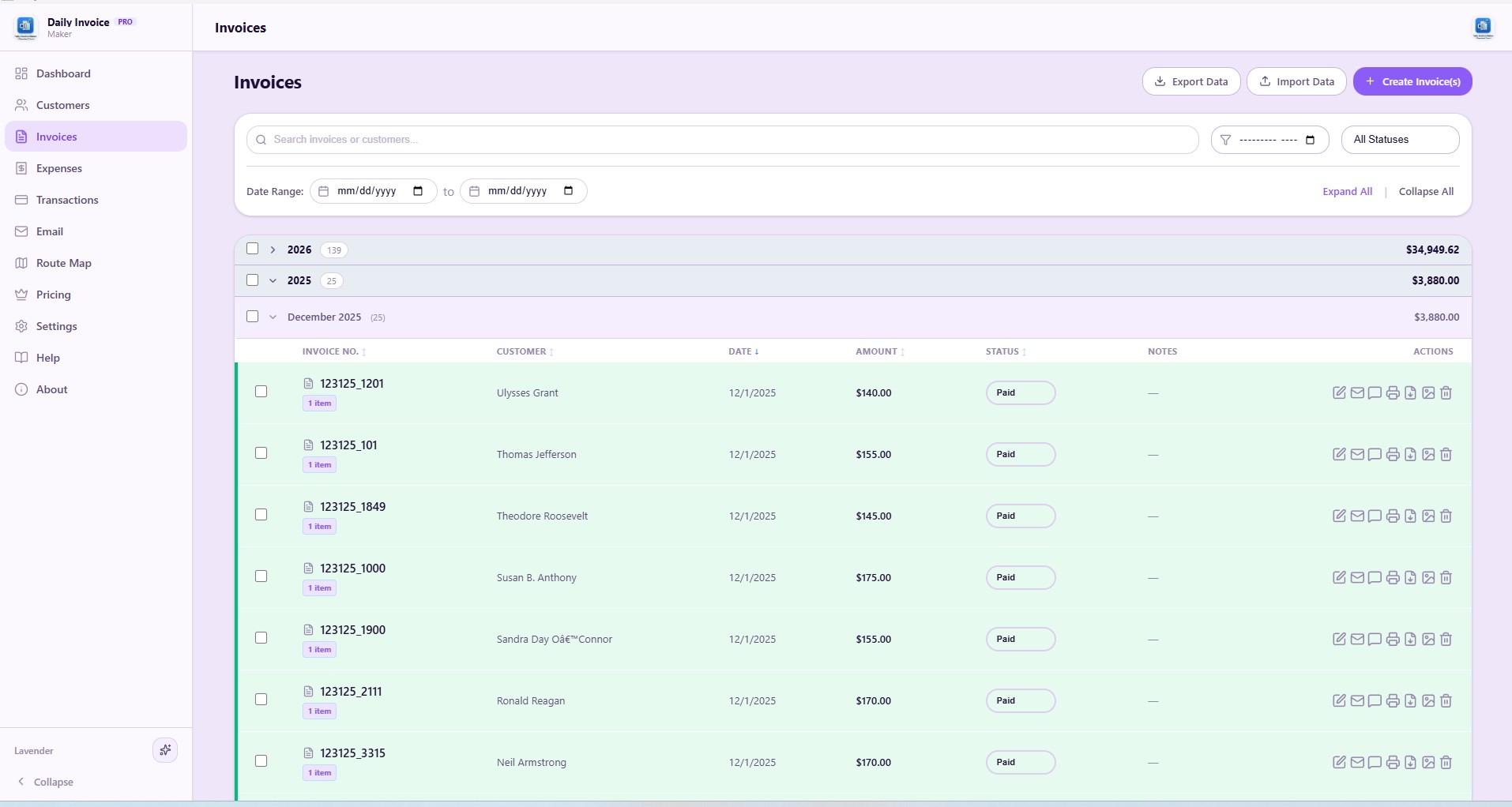
Task: Click the Expand All link
Action: click(x=1347, y=191)
